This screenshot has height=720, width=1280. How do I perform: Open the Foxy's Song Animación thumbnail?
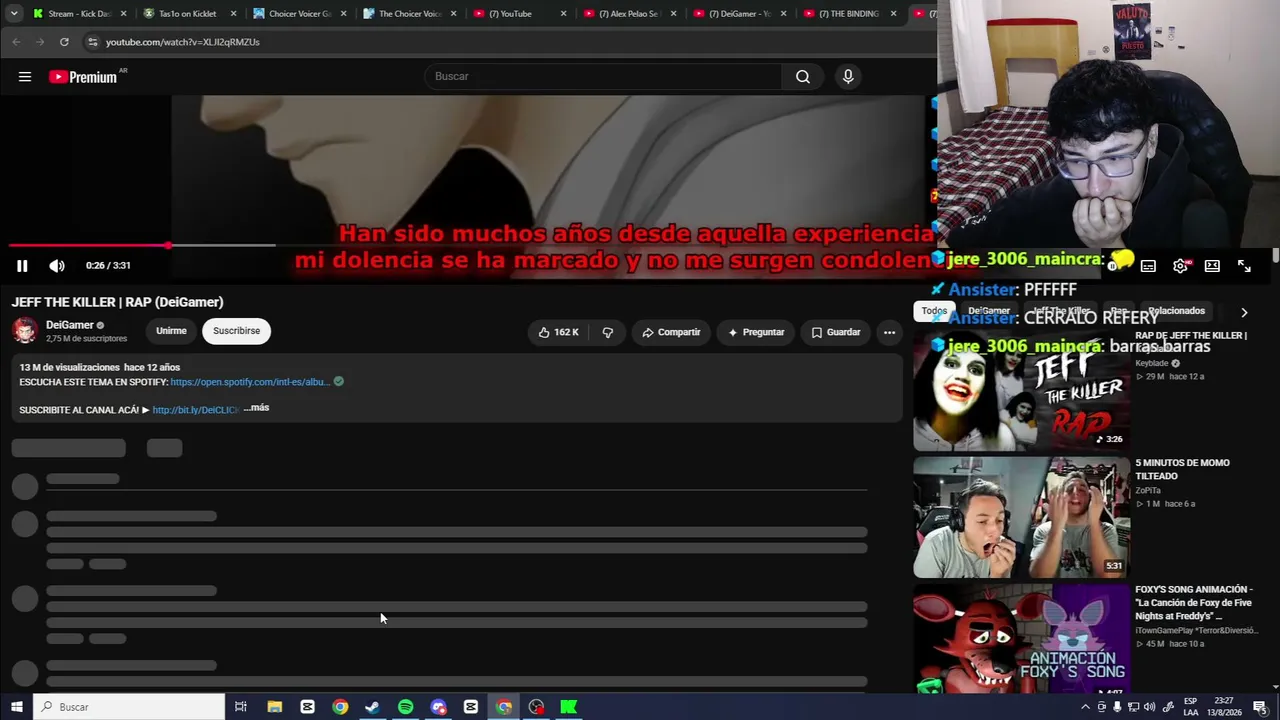point(1021,639)
